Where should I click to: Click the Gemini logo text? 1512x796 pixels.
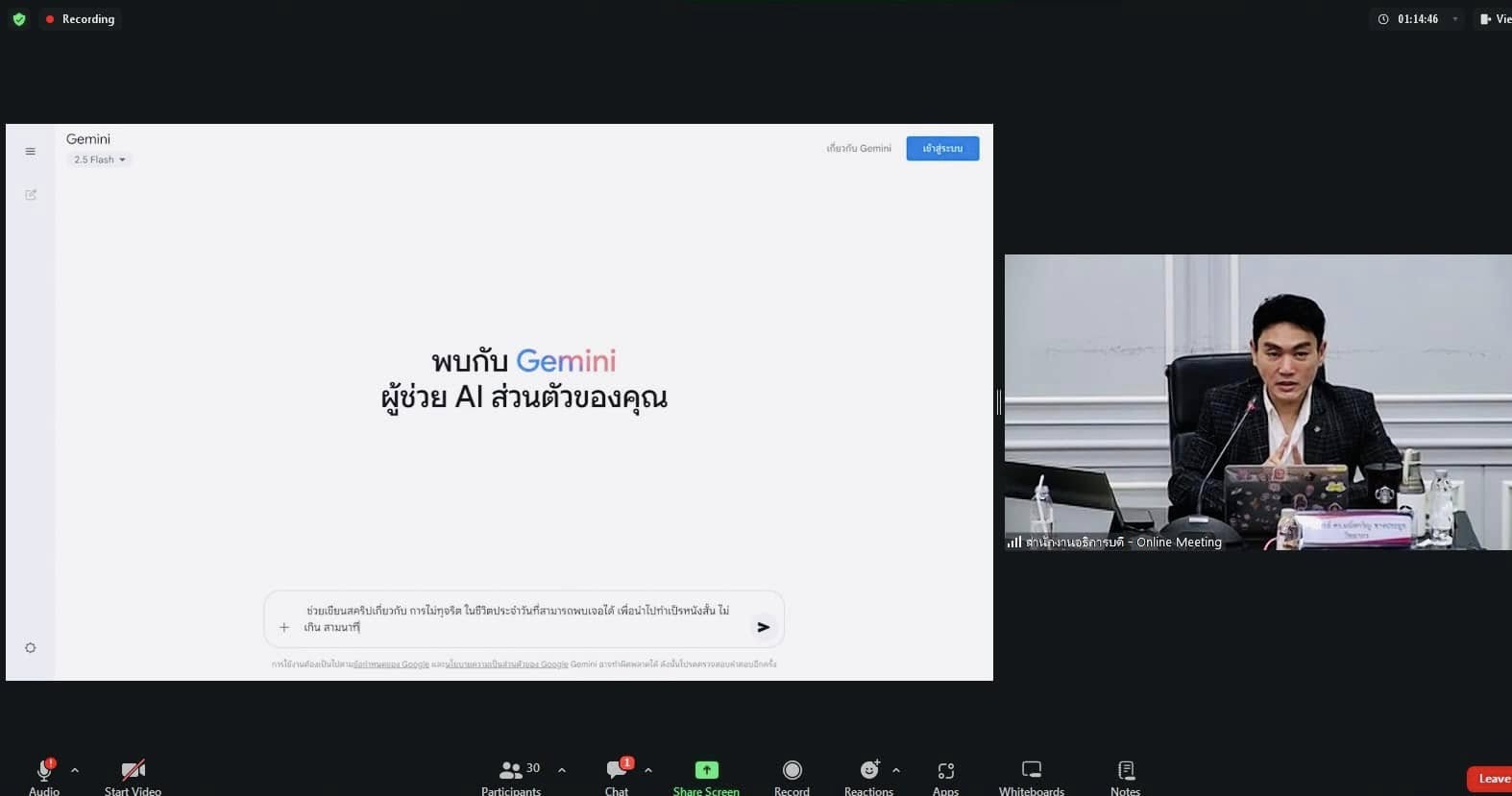tap(88, 139)
